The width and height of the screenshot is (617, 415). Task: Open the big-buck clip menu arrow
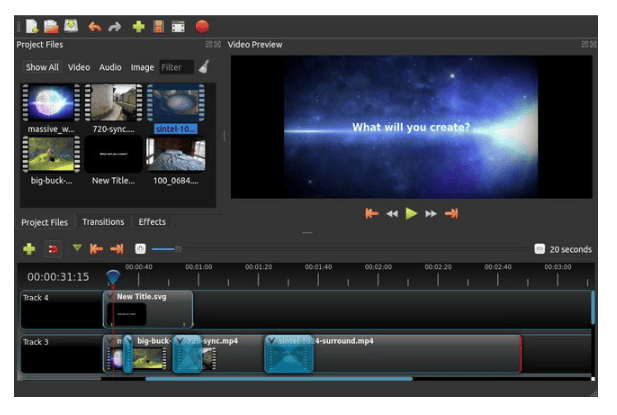128,341
